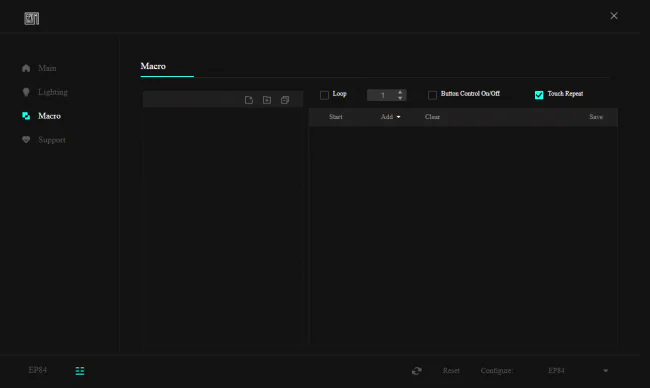Go to Main page
Image resolution: width=650 pixels, height=388 pixels.
(x=47, y=68)
